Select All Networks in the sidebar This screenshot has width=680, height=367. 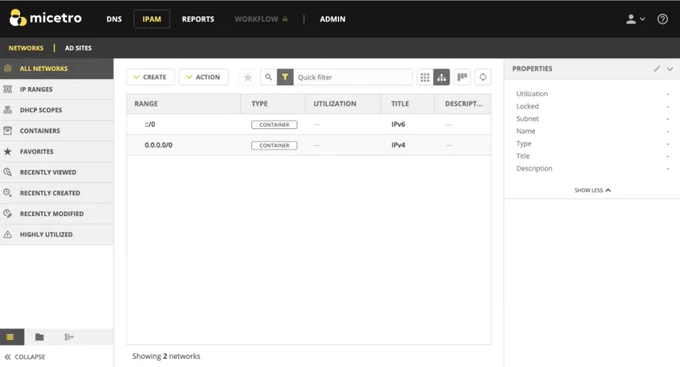57,69
